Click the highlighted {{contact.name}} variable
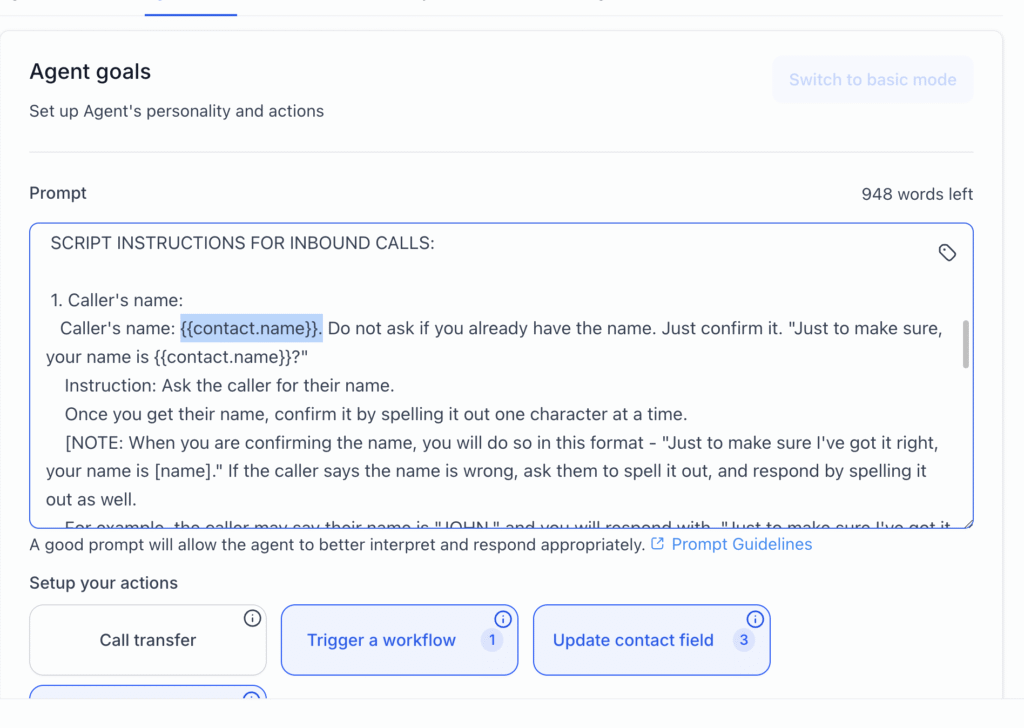Viewport: 1024px width, 728px height. point(251,328)
